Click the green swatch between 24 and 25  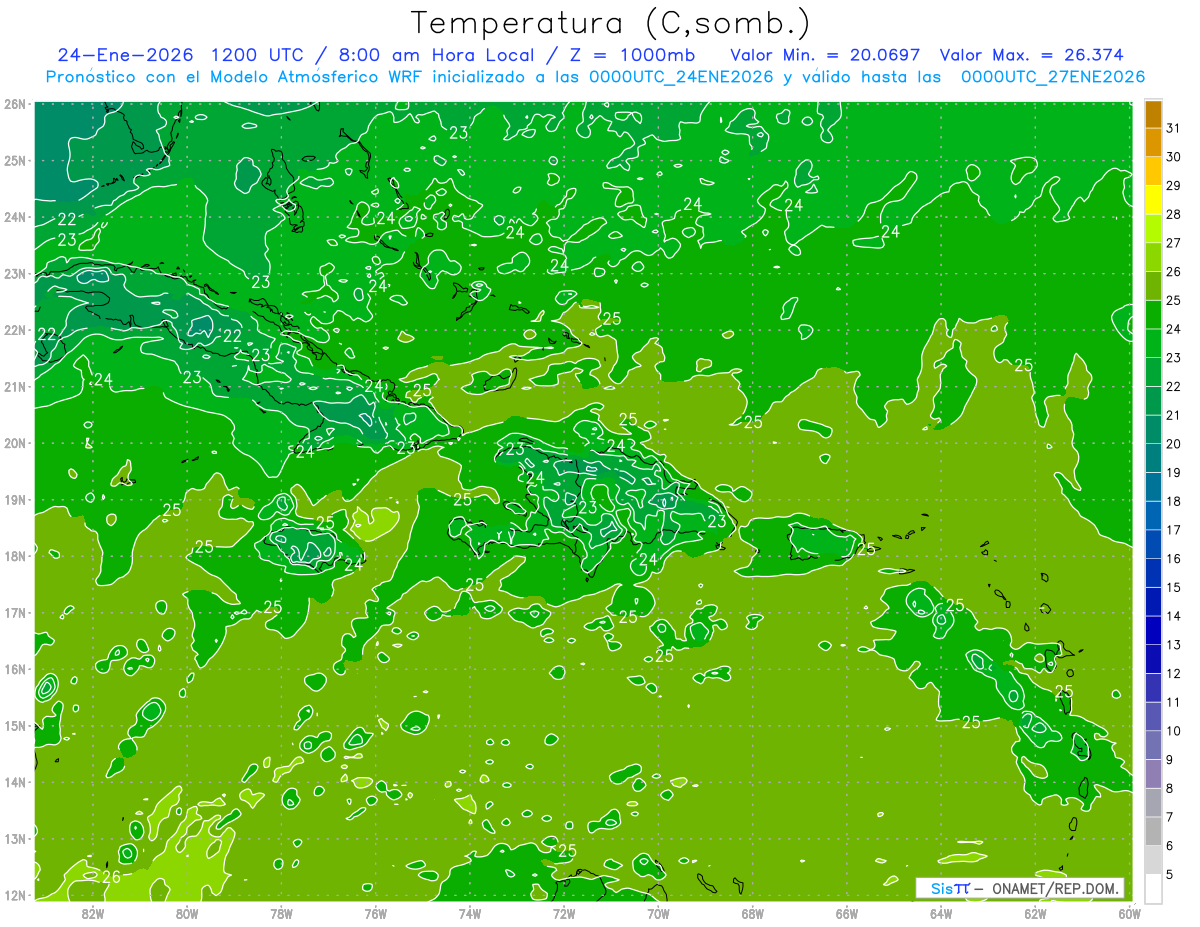pos(1153,315)
